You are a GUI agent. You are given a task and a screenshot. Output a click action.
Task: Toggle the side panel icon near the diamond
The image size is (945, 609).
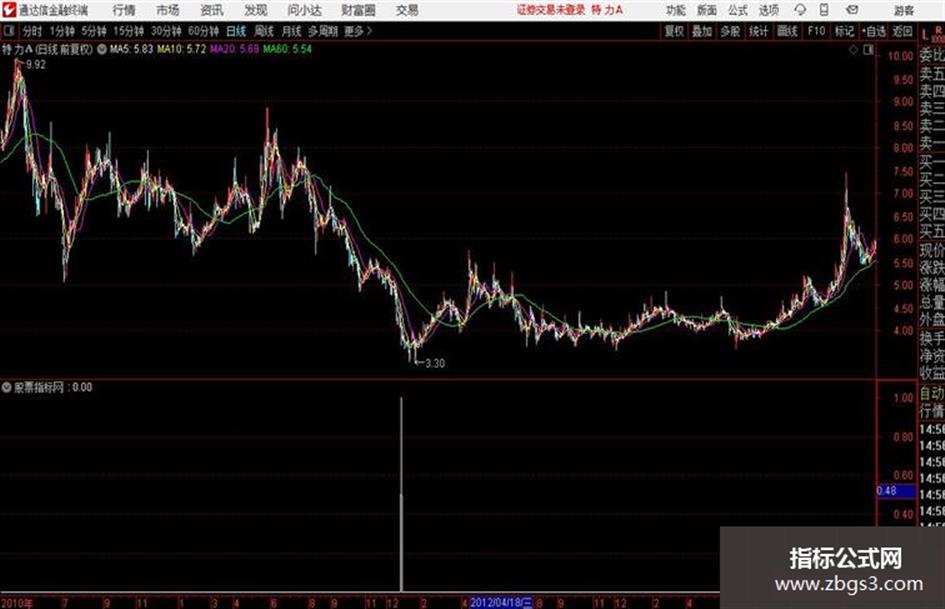click(868, 50)
